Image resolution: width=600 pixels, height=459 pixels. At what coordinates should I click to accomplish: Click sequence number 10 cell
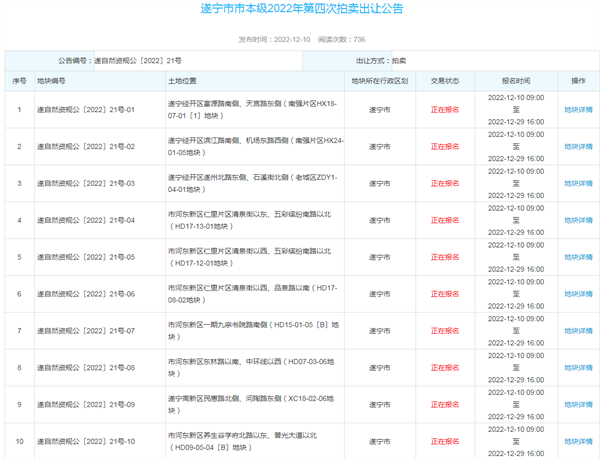20,441
